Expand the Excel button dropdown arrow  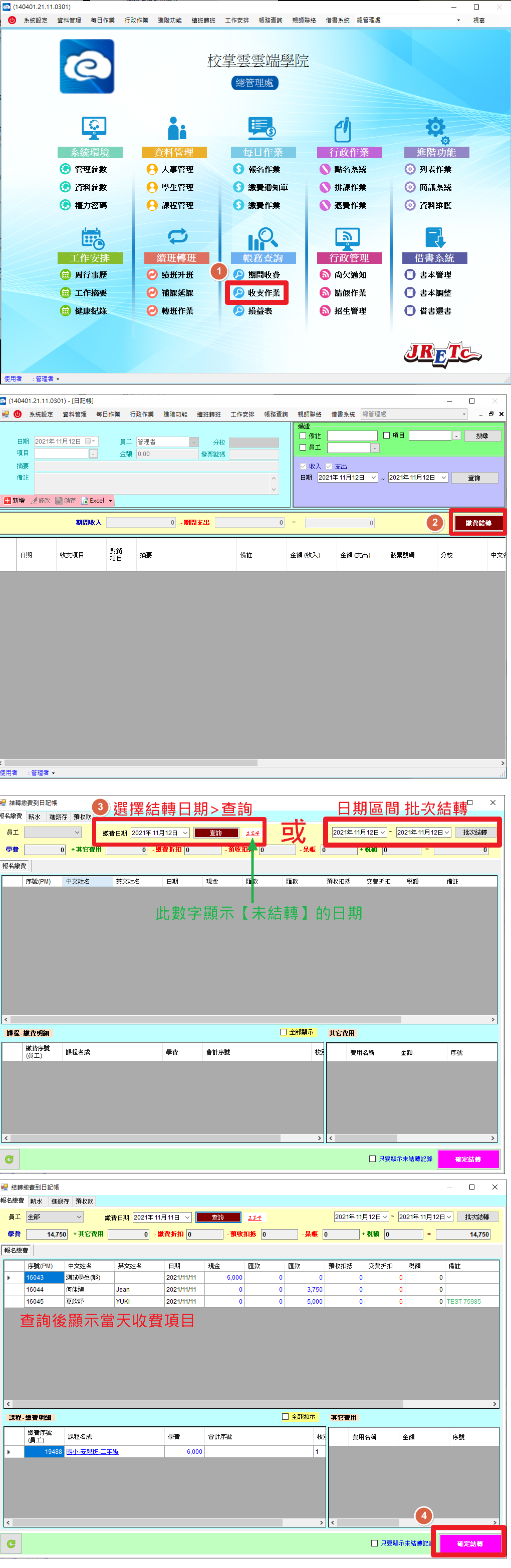point(110,500)
